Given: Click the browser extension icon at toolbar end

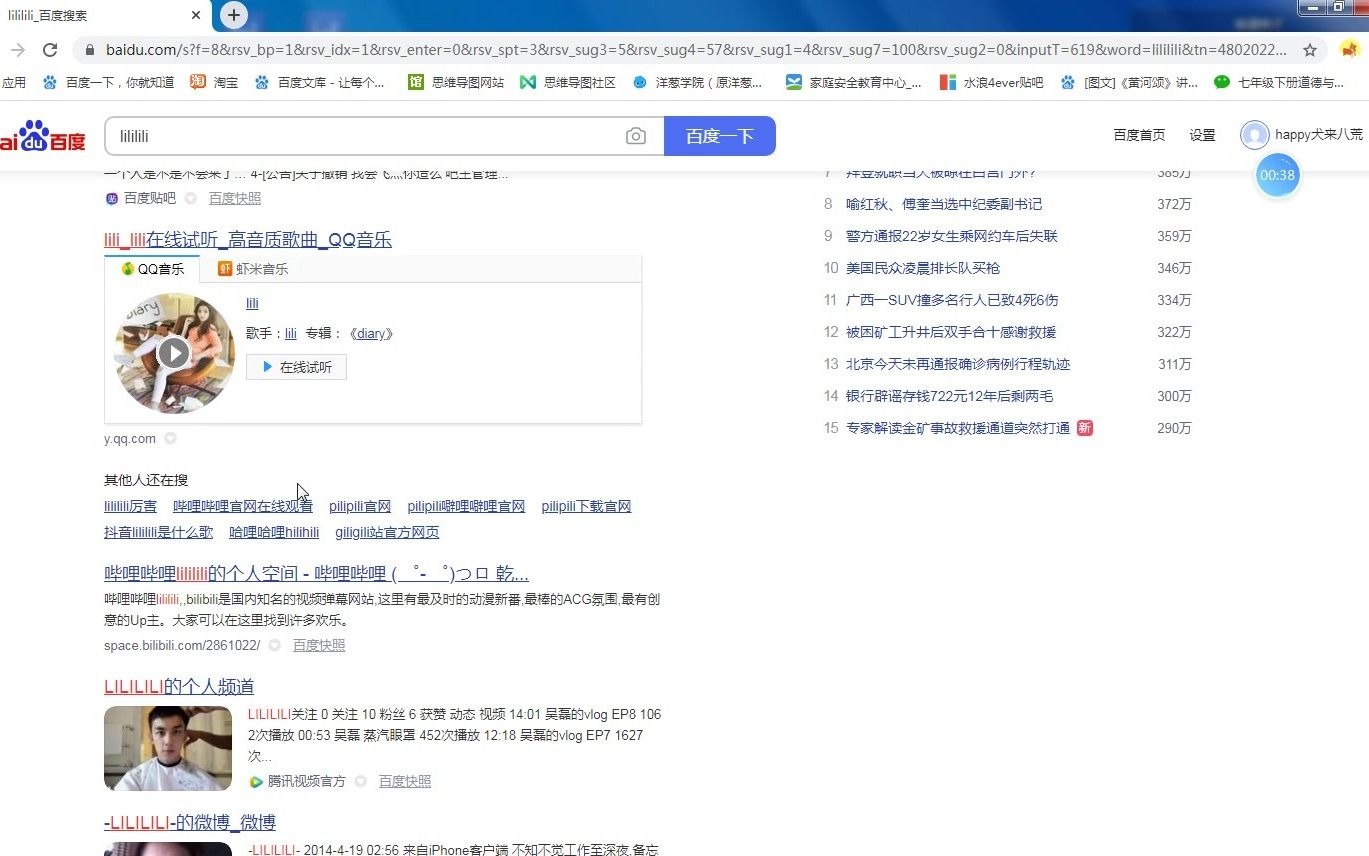Looking at the screenshot, I should 1350,50.
